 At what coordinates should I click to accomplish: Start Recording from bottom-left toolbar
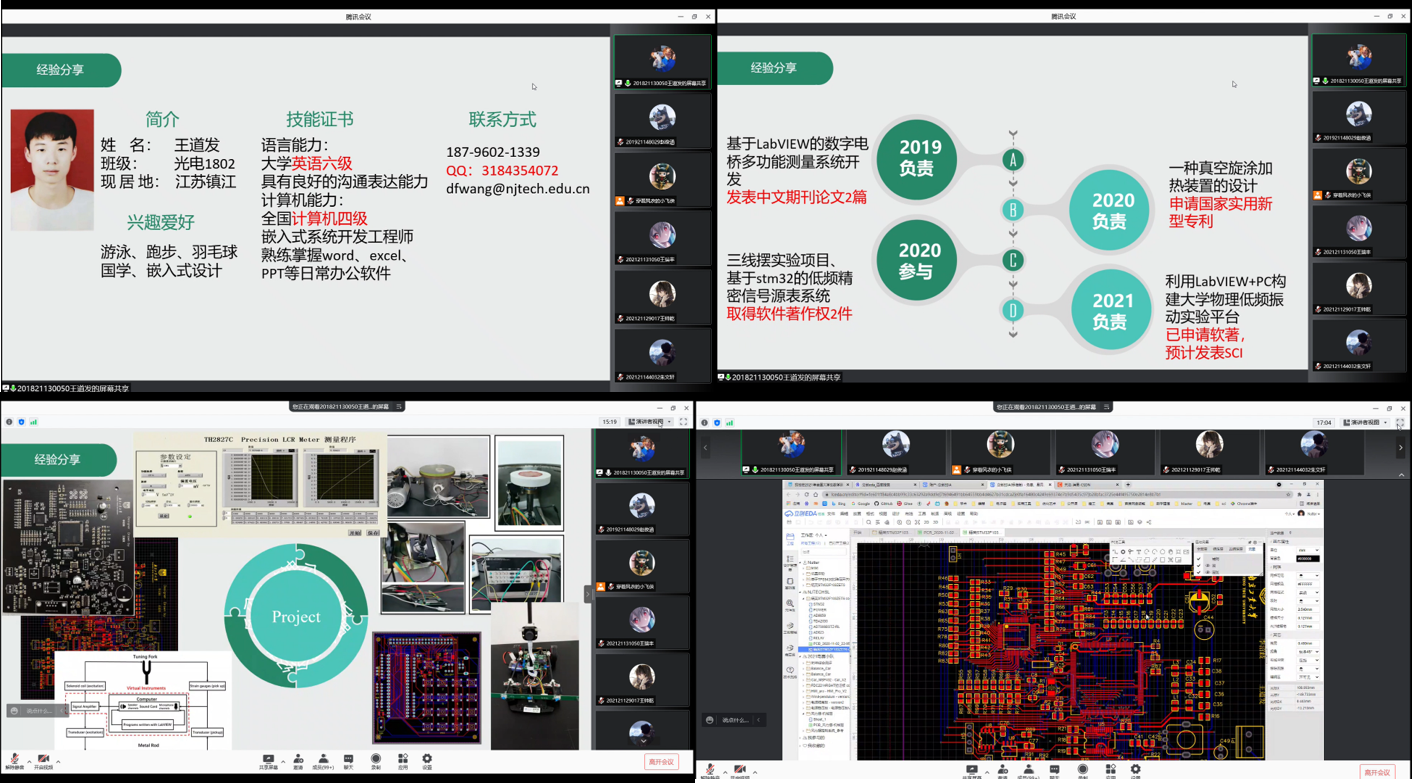pos(376,761)
